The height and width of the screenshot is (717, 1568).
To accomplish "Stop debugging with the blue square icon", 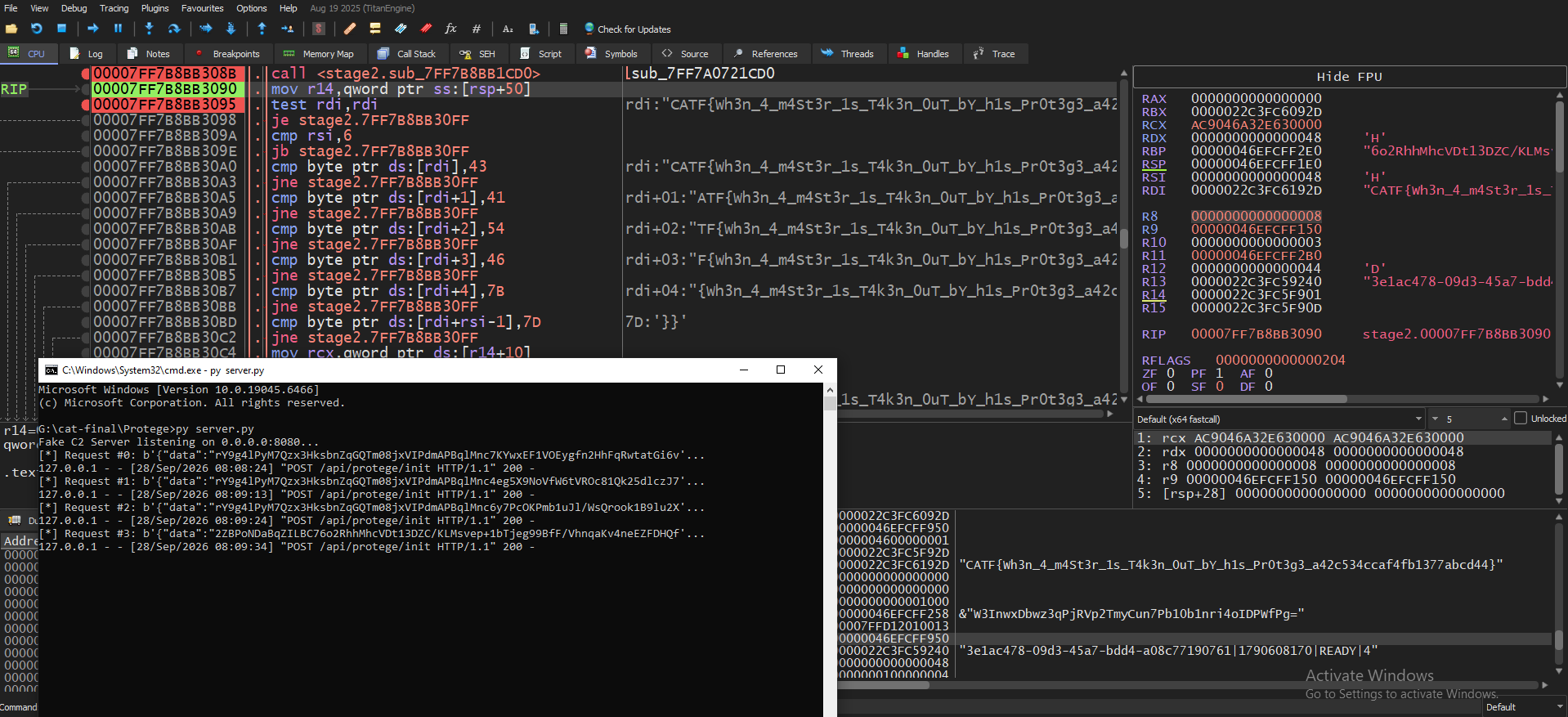I will point(61,29).
